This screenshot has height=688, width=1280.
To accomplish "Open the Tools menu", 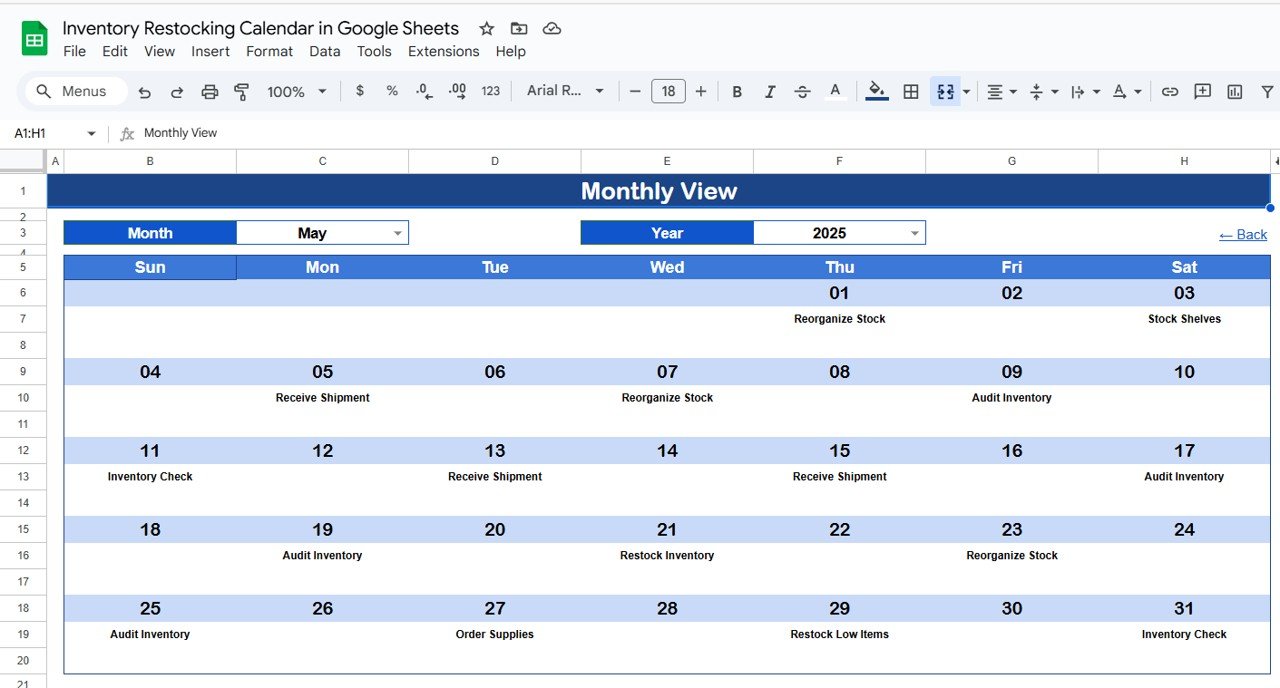I will pos(374,51).
